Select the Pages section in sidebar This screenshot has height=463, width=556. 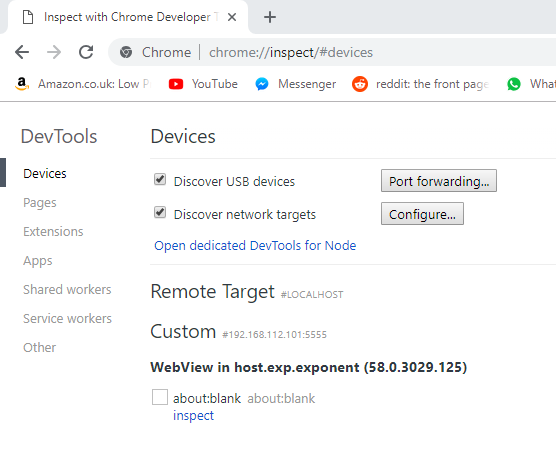(40, 203)
